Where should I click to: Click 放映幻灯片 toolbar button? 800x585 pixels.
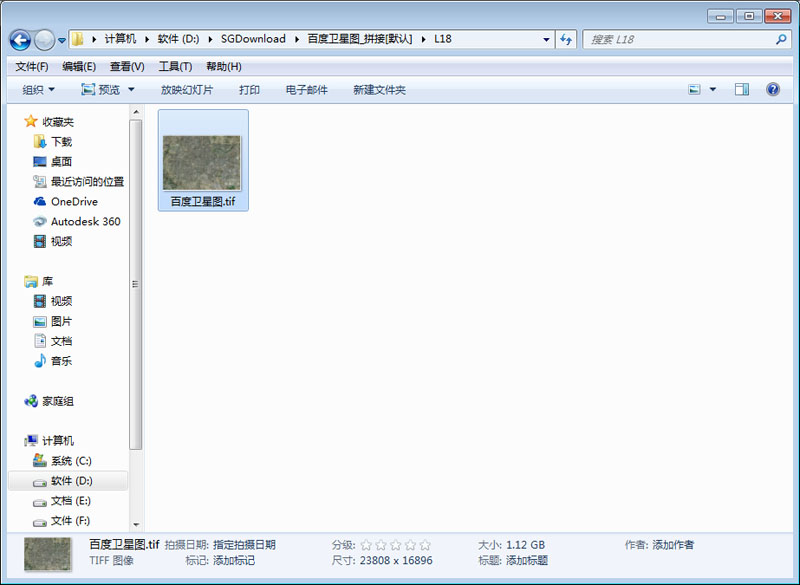pyautogui.click(x=187, y=90)
